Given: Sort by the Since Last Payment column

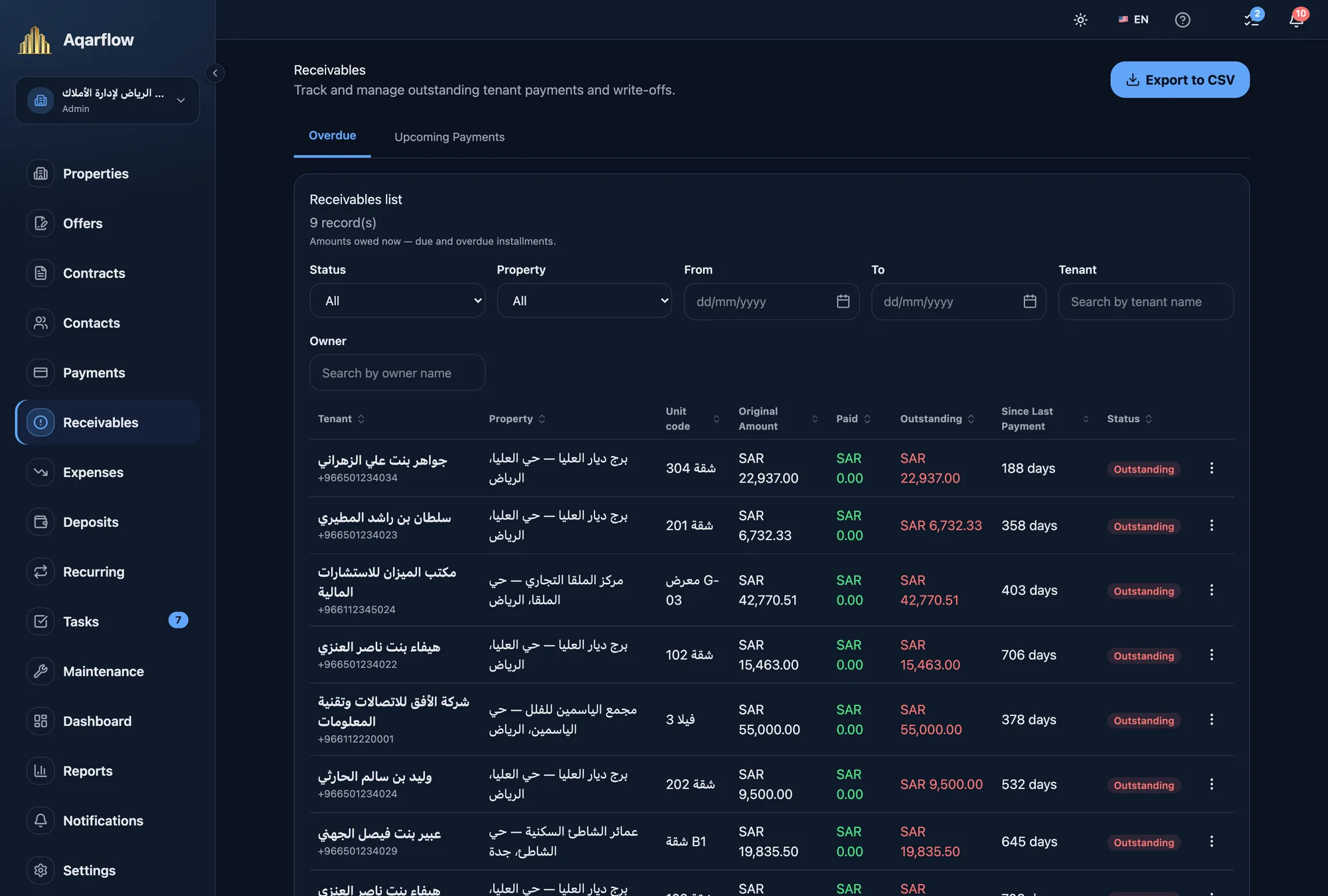Looking at the screenshot, I should pos(1044,419).
